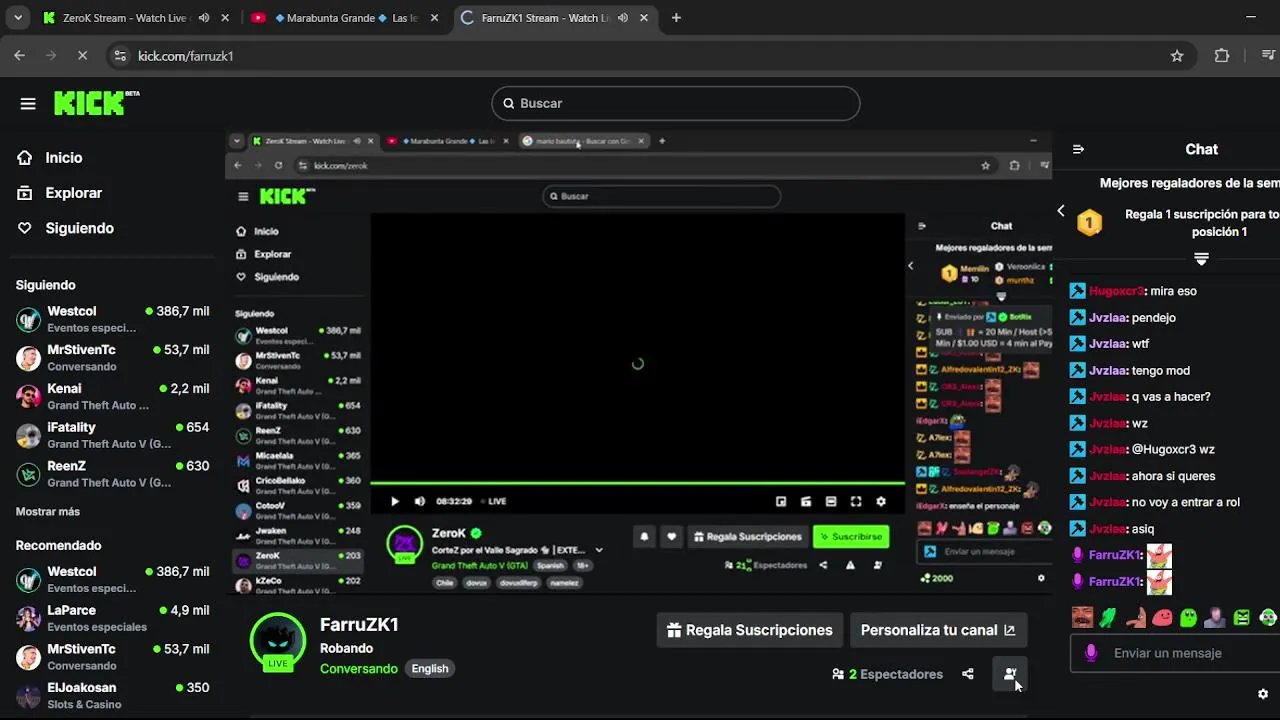The height and width of the screenshot is (720, 1280).
Task: Click Westcol avatar in Recomendado section
Action: tap(29, 580)
